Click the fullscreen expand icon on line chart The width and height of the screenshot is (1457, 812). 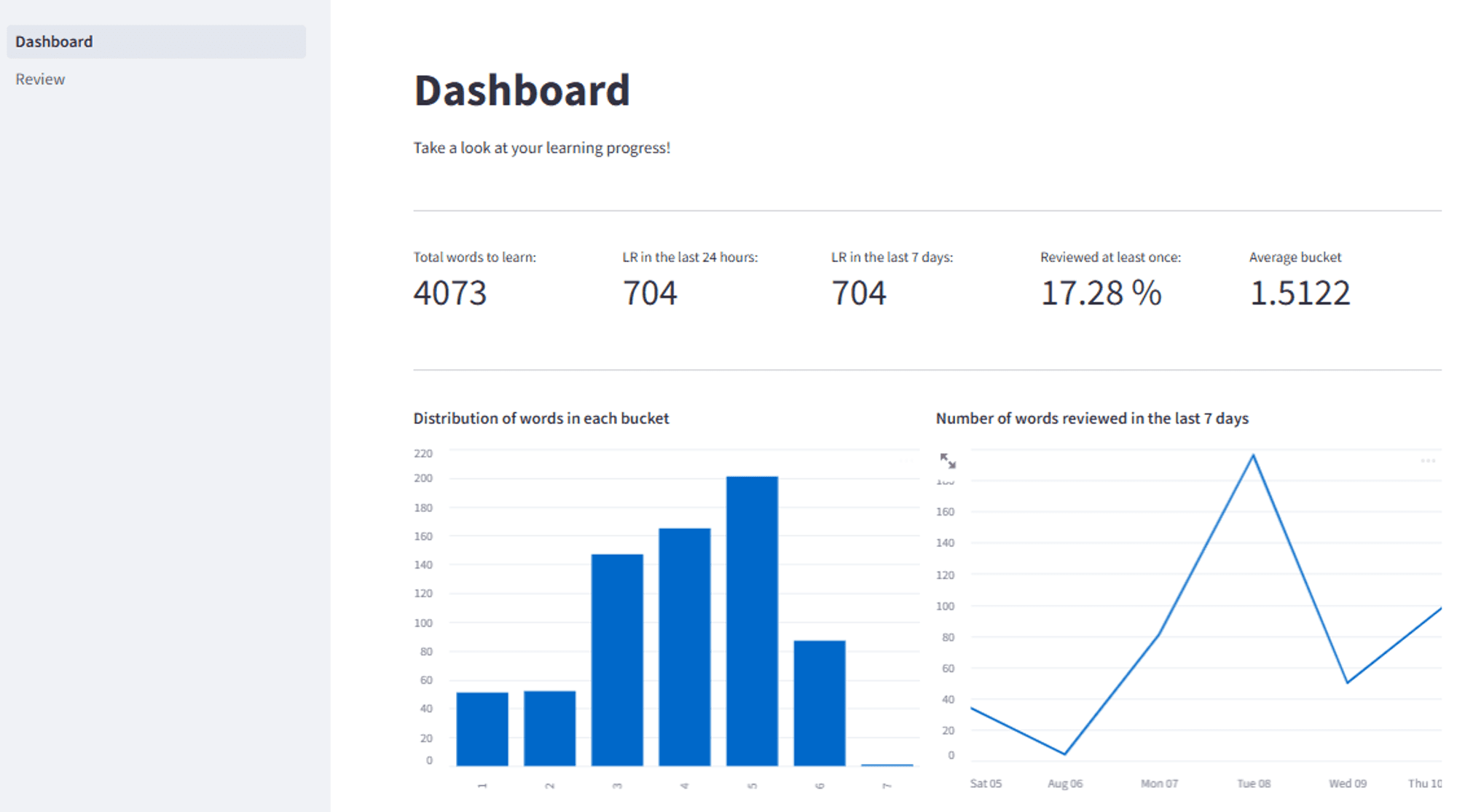[x=948, y=461]
